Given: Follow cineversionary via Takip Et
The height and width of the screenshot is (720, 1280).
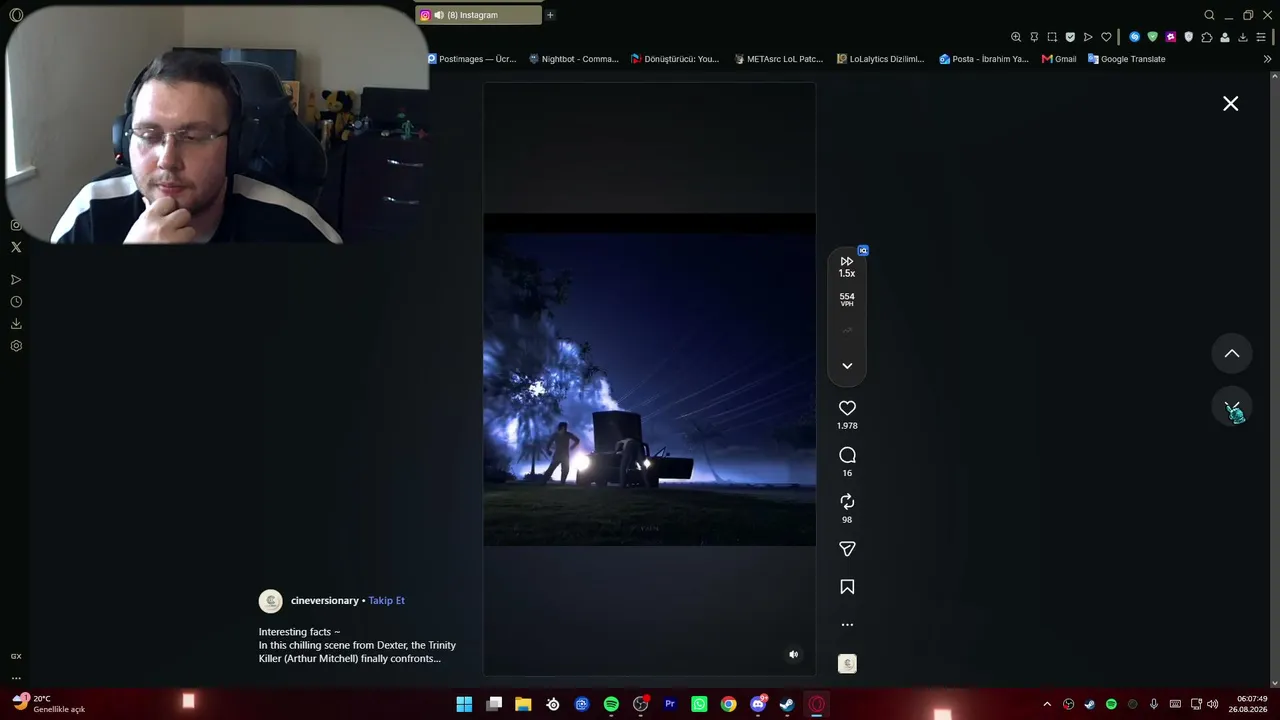Looking at the screenshot, I should pos(386,601).
